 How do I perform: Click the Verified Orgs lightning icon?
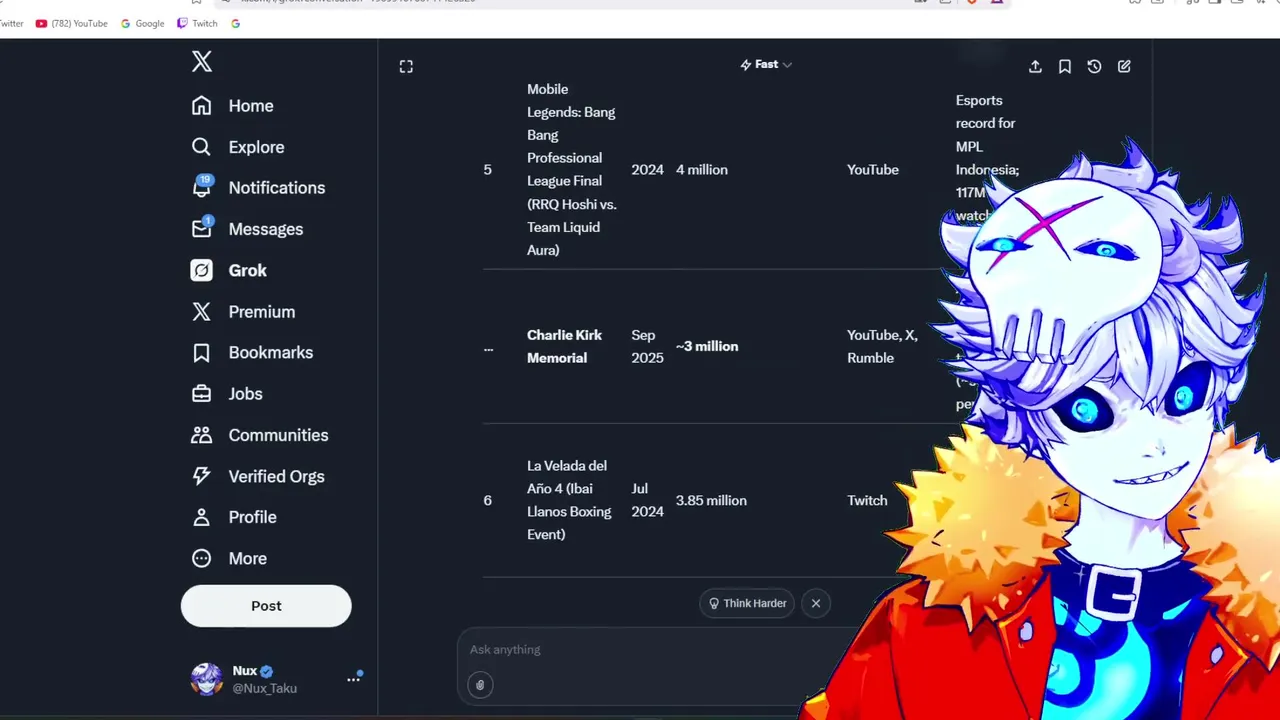click(x=202, y=477)
